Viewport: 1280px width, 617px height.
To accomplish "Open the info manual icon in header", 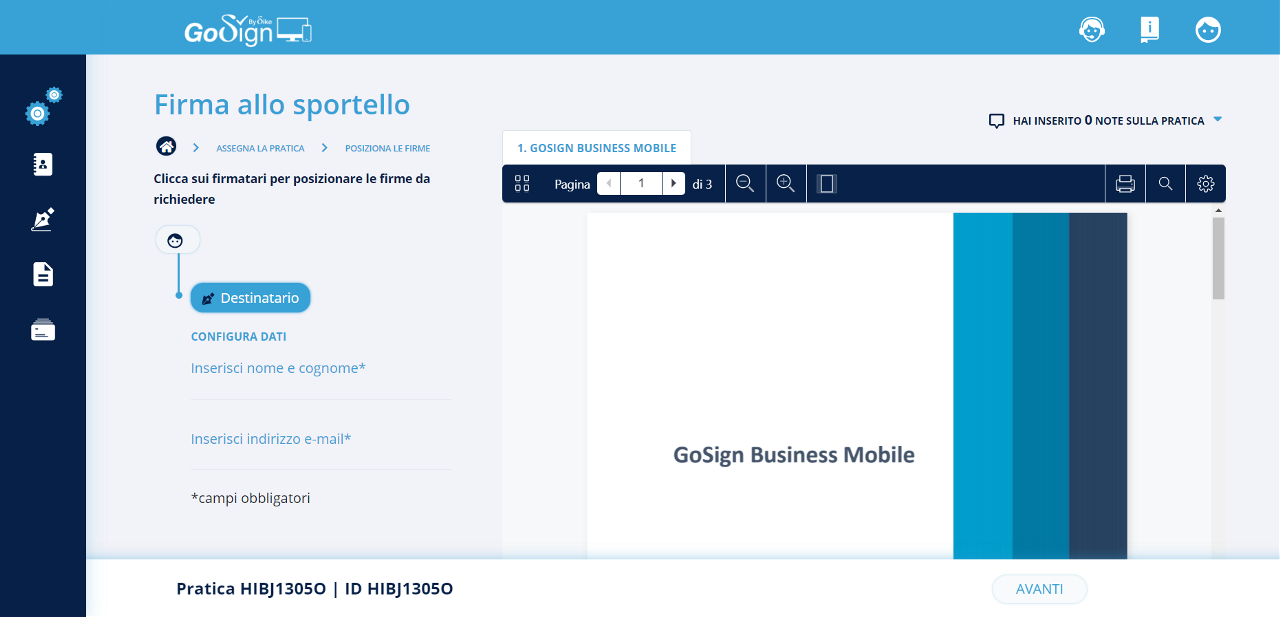I will point(1150,30).
